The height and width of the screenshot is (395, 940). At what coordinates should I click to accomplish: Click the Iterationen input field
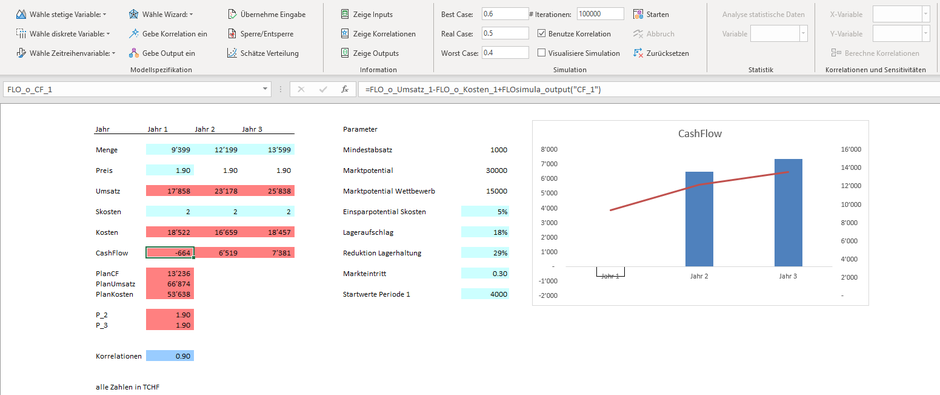pyautogui.click(x=600, y=14)
